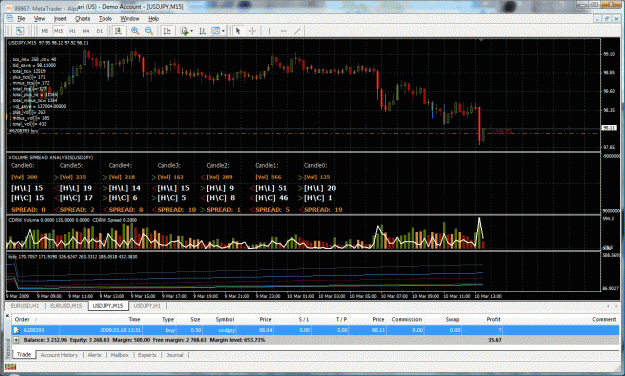Select the H4 timeframe button
Viewport: 625px width, 376px height.
(x=86, y=31)
